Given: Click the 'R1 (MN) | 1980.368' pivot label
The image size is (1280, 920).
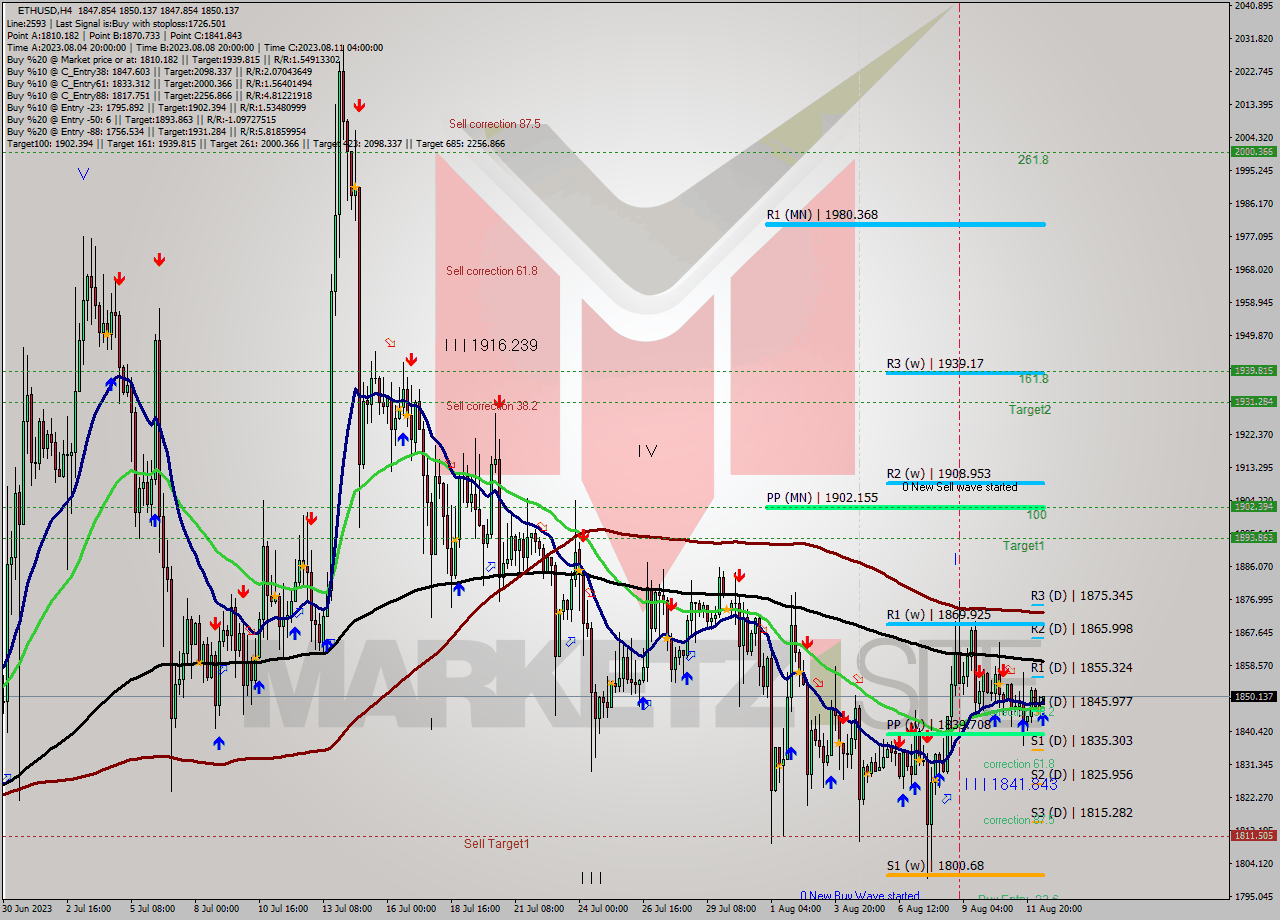Looking at the screenshot, I should [822, 215].
